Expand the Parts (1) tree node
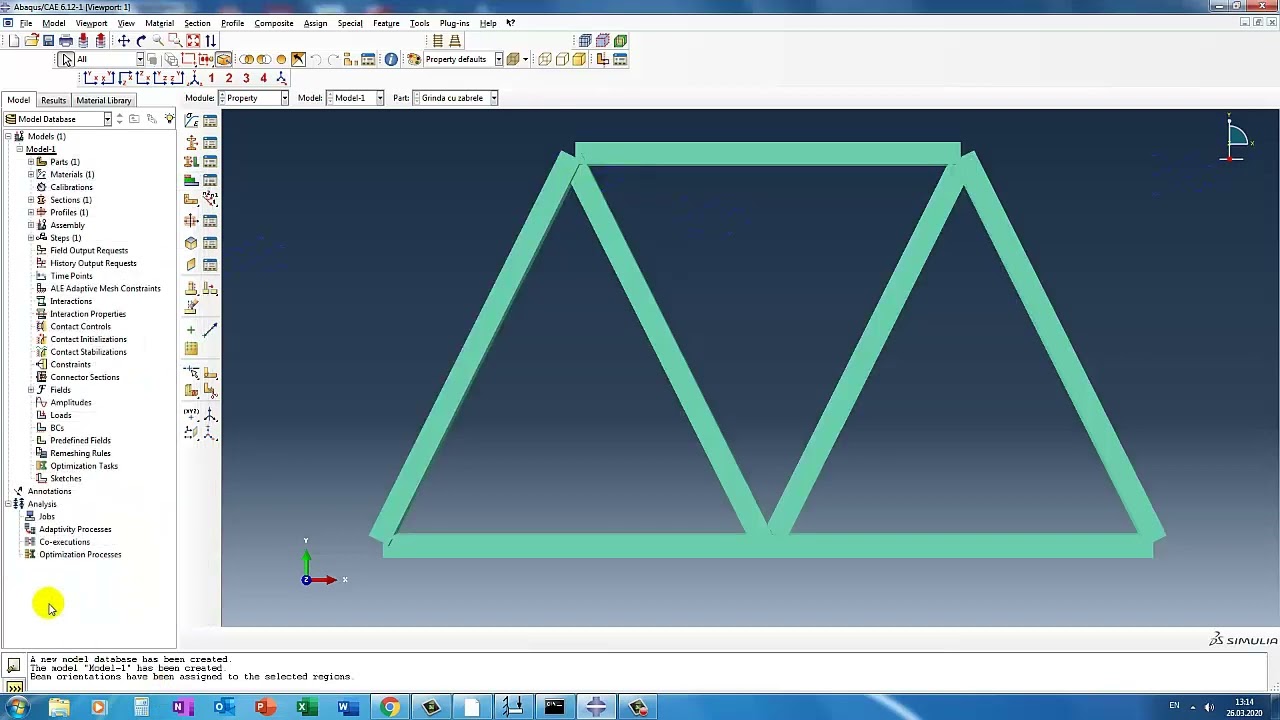The width and height of the screenshot is (1280, 720). point(31,162)
